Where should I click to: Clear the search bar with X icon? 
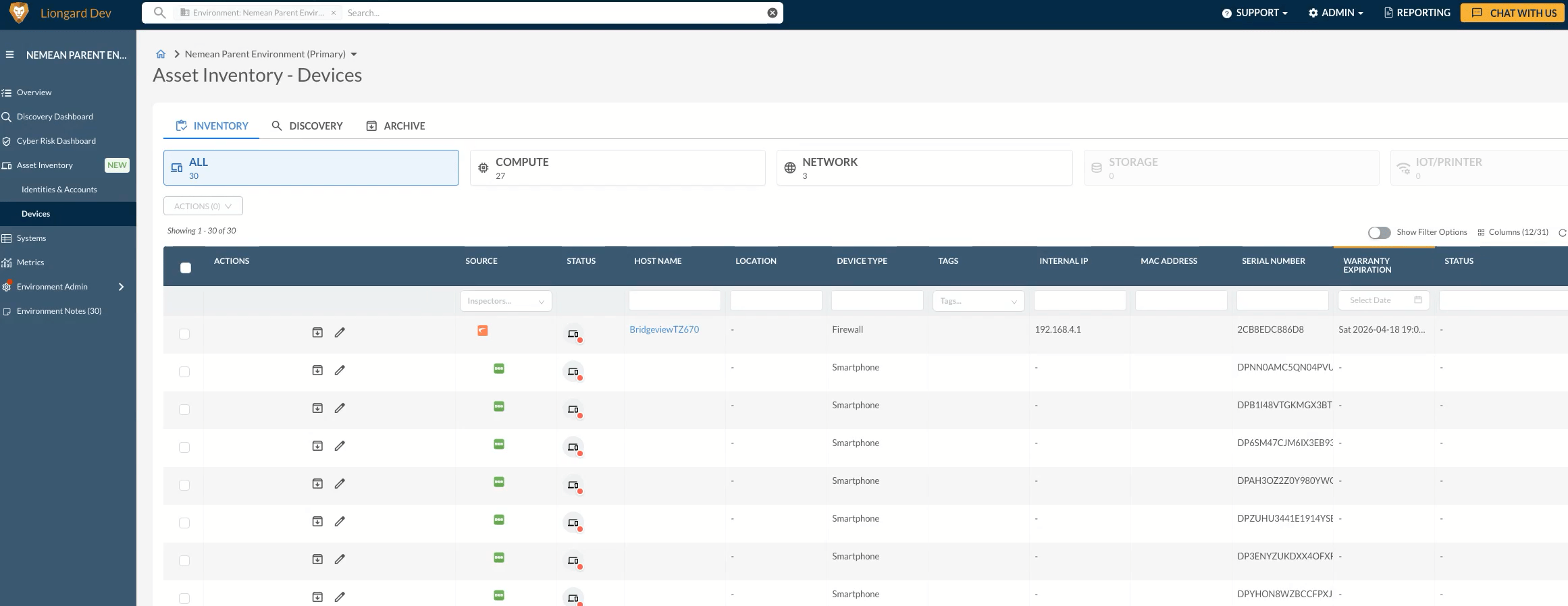[772, 13]
